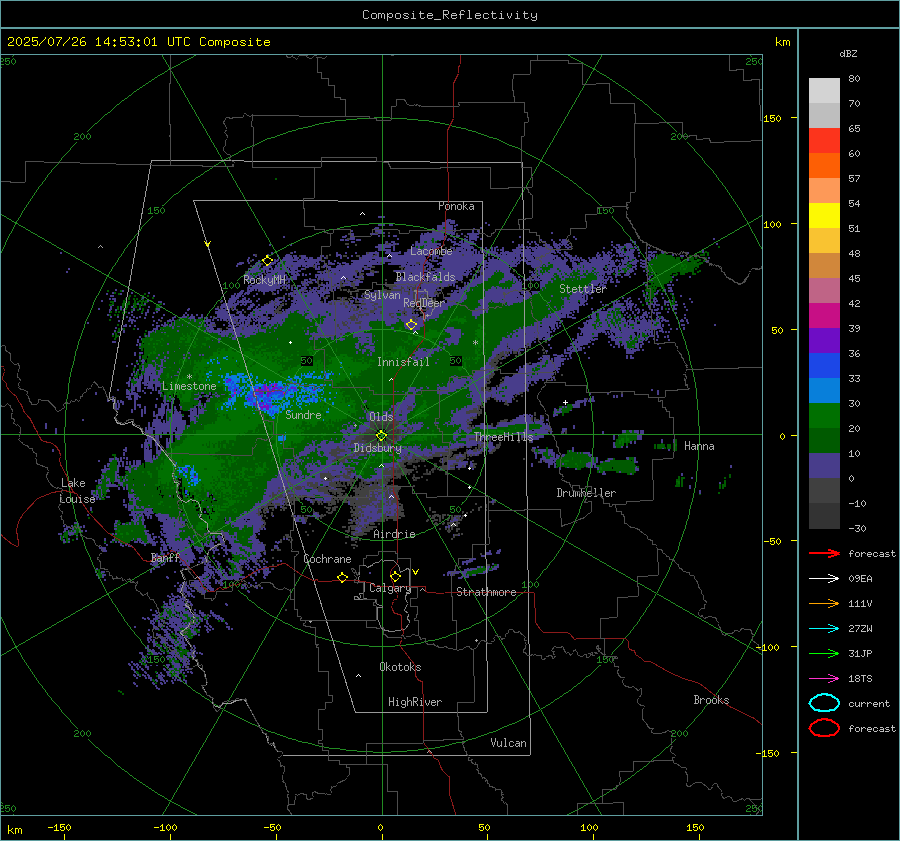
Task: Click the 18TS legend label
Action: [860, 679]
